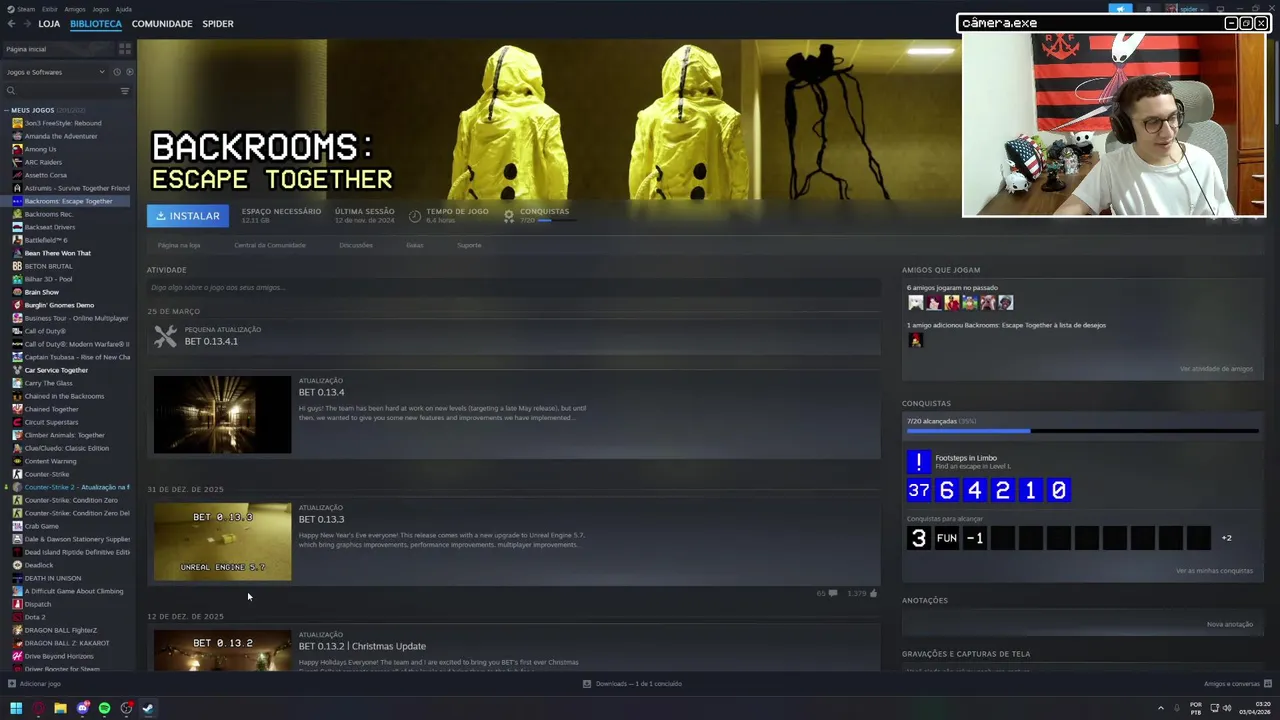
Task: Click the locked achievement showing -1
Action: 974,538
